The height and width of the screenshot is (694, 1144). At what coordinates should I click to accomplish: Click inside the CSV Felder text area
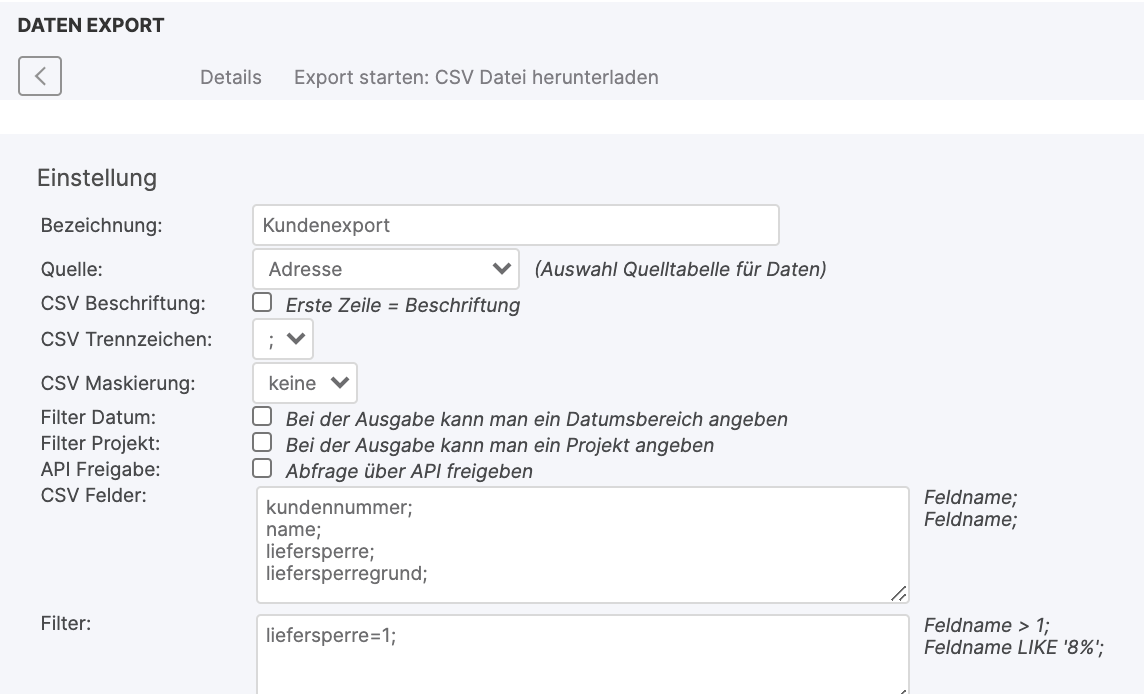point(582,545)
